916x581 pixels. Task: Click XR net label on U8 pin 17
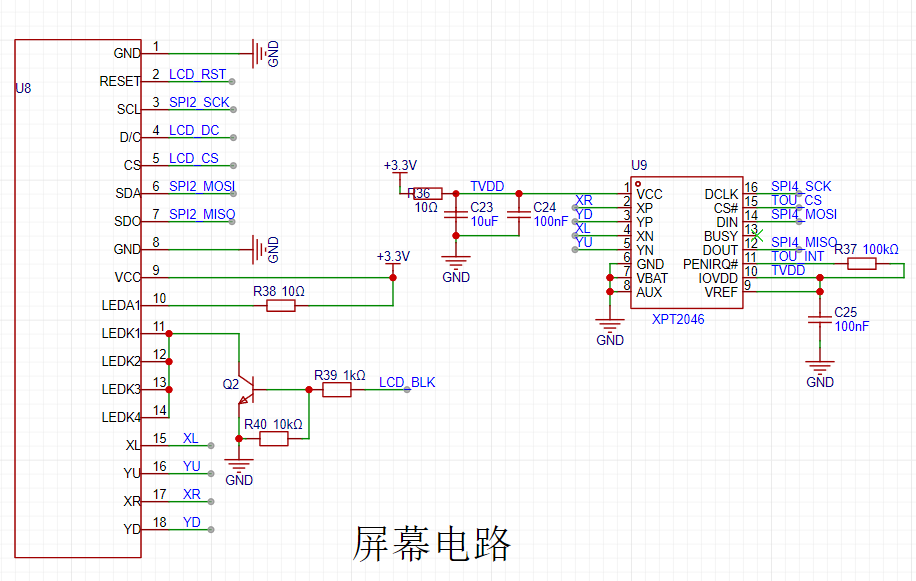tap(192, 495)
